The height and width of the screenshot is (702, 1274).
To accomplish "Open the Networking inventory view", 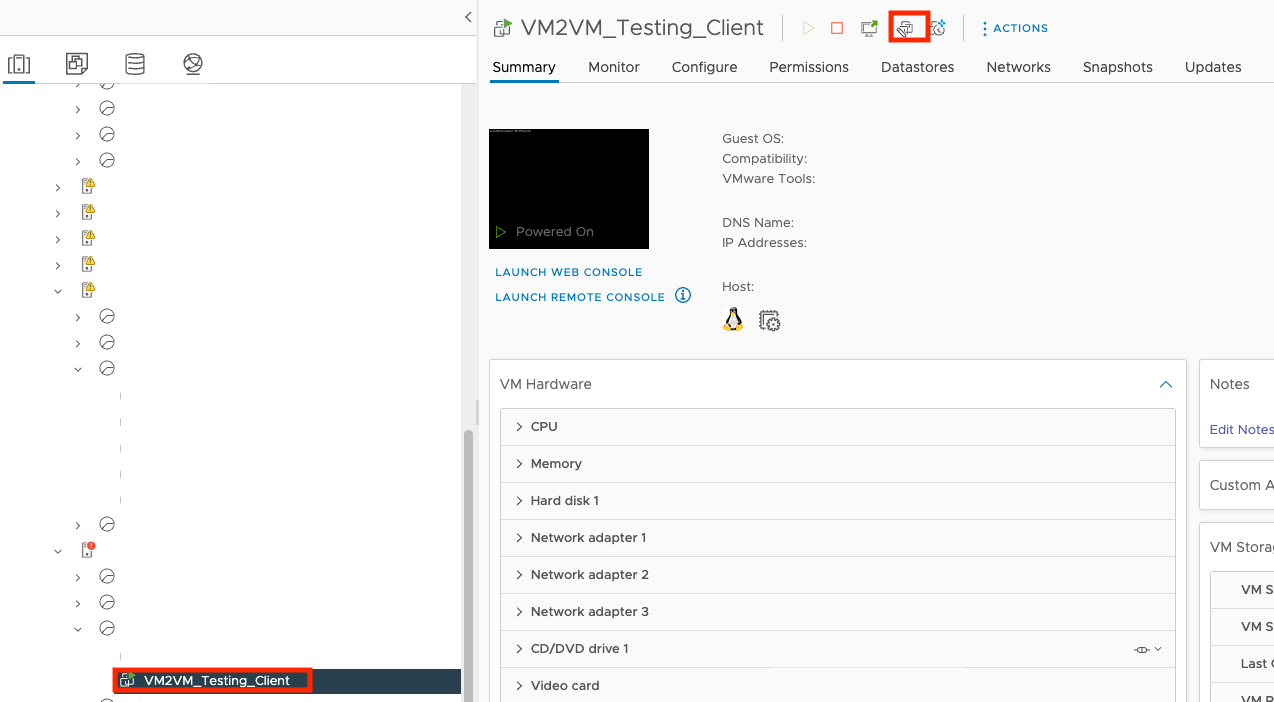I will click(192, 64).
